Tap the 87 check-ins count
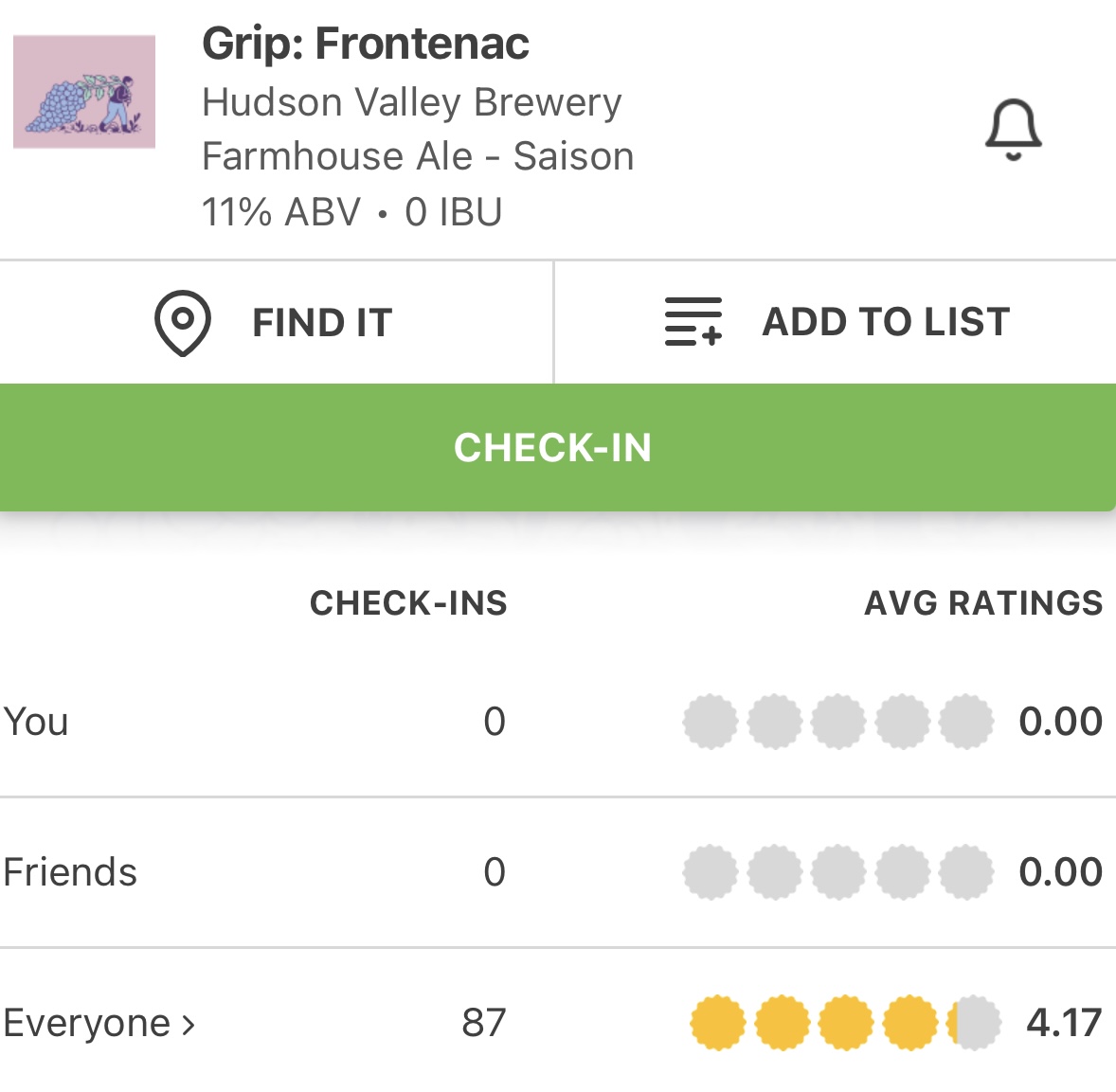 pos(484,1023)
